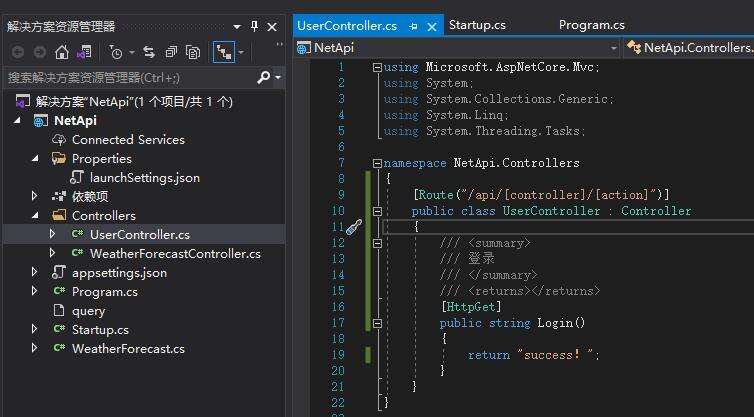Collapse the Properties folder
The width and height of the screenshot is (754, 417).
pyautogui.click(x=35, y=158)
